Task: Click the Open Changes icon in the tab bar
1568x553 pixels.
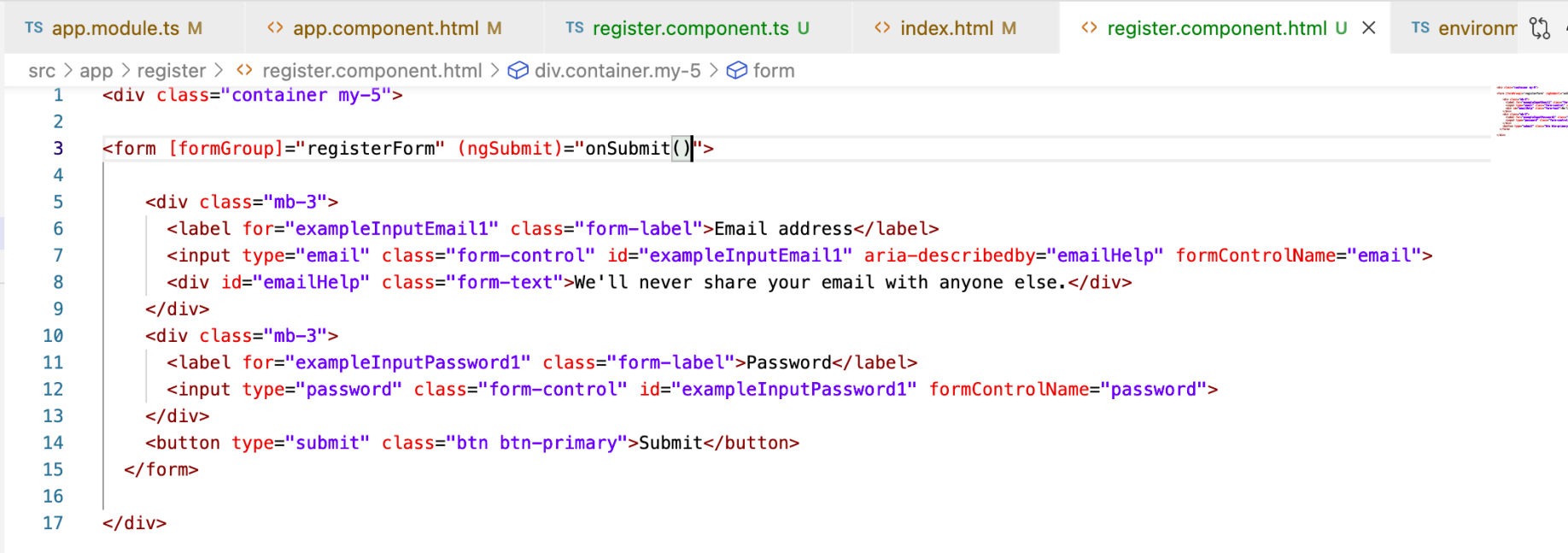Action: point(1540,28)
